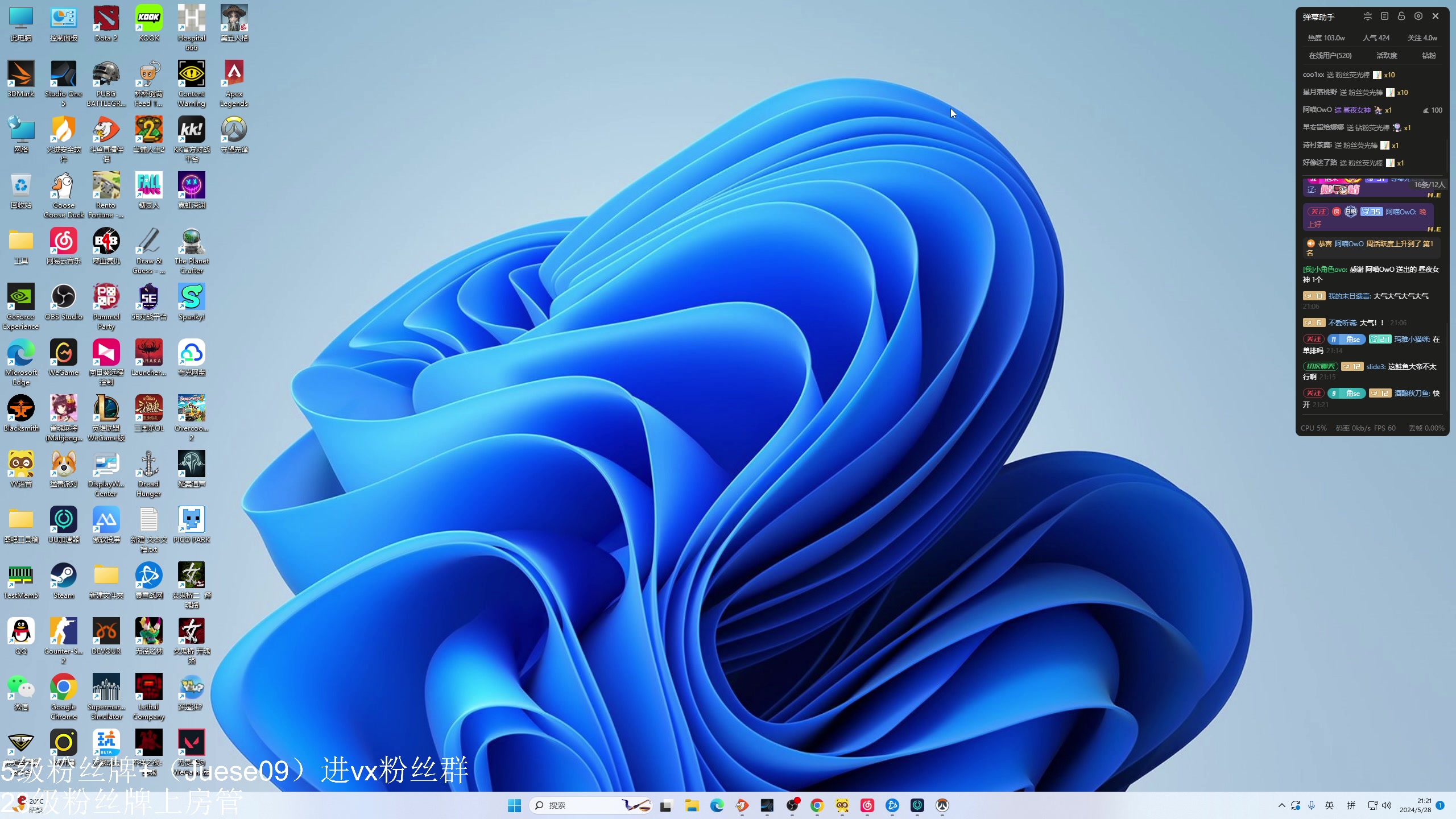Viewport: 1456px width, 819px height.
Task: Open the volume control in the taskbar
Action: pos(1387,805)
